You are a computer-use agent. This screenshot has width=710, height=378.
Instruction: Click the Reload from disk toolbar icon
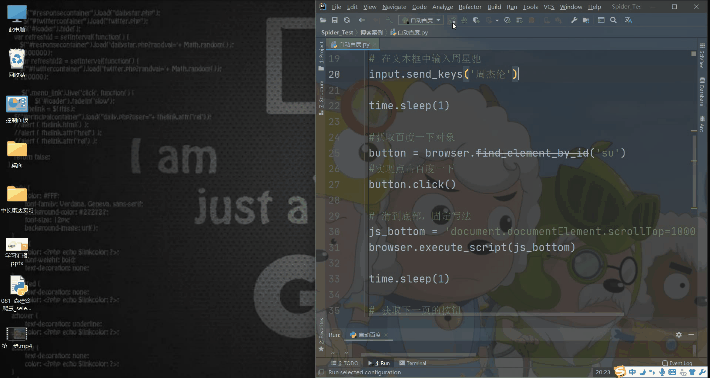pos(347,20)
